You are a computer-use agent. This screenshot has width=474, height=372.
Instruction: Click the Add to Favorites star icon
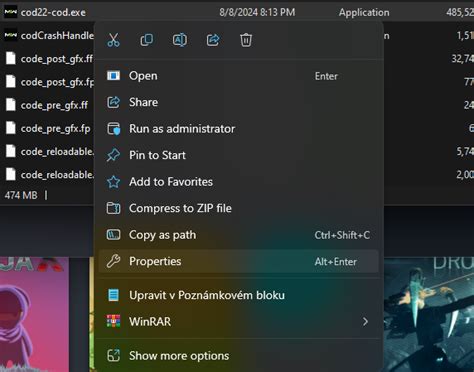pos(113,182)
